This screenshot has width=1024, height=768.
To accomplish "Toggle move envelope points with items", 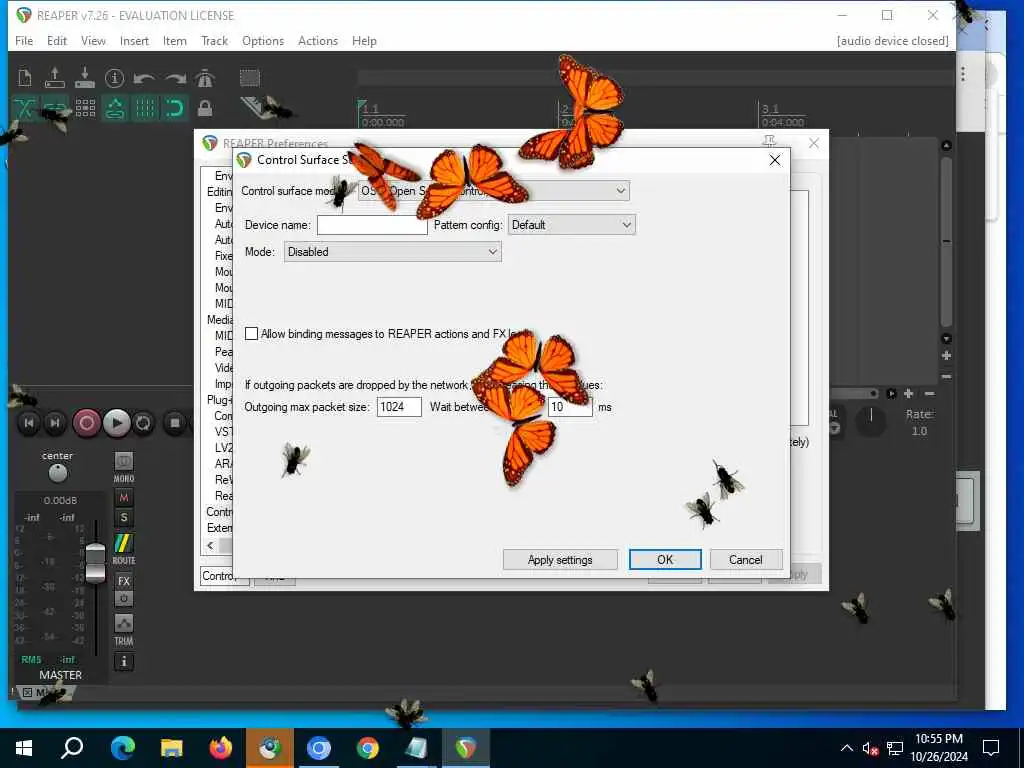I will click(115, 108).
